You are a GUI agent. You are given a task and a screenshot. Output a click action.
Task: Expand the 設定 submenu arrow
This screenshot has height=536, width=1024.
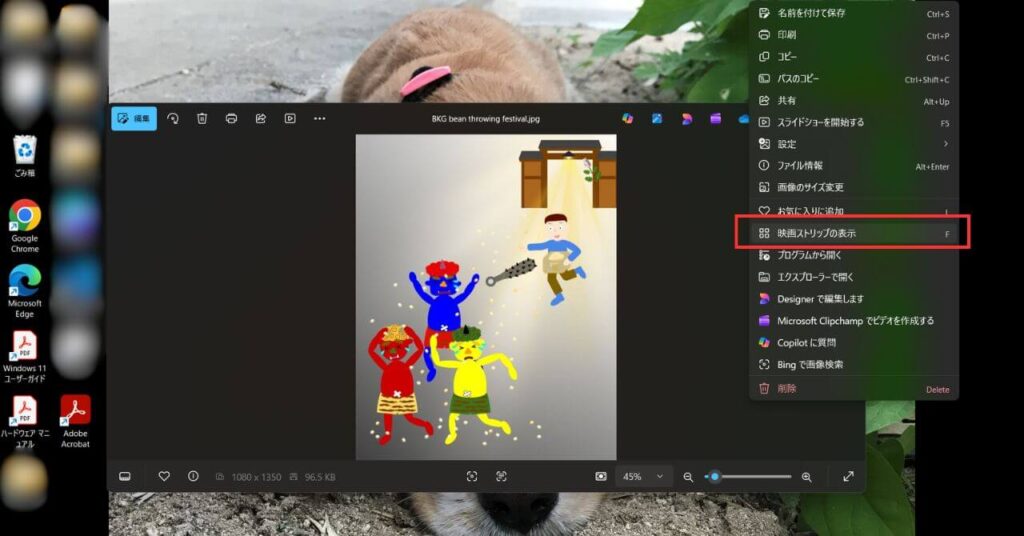[945, 144]
